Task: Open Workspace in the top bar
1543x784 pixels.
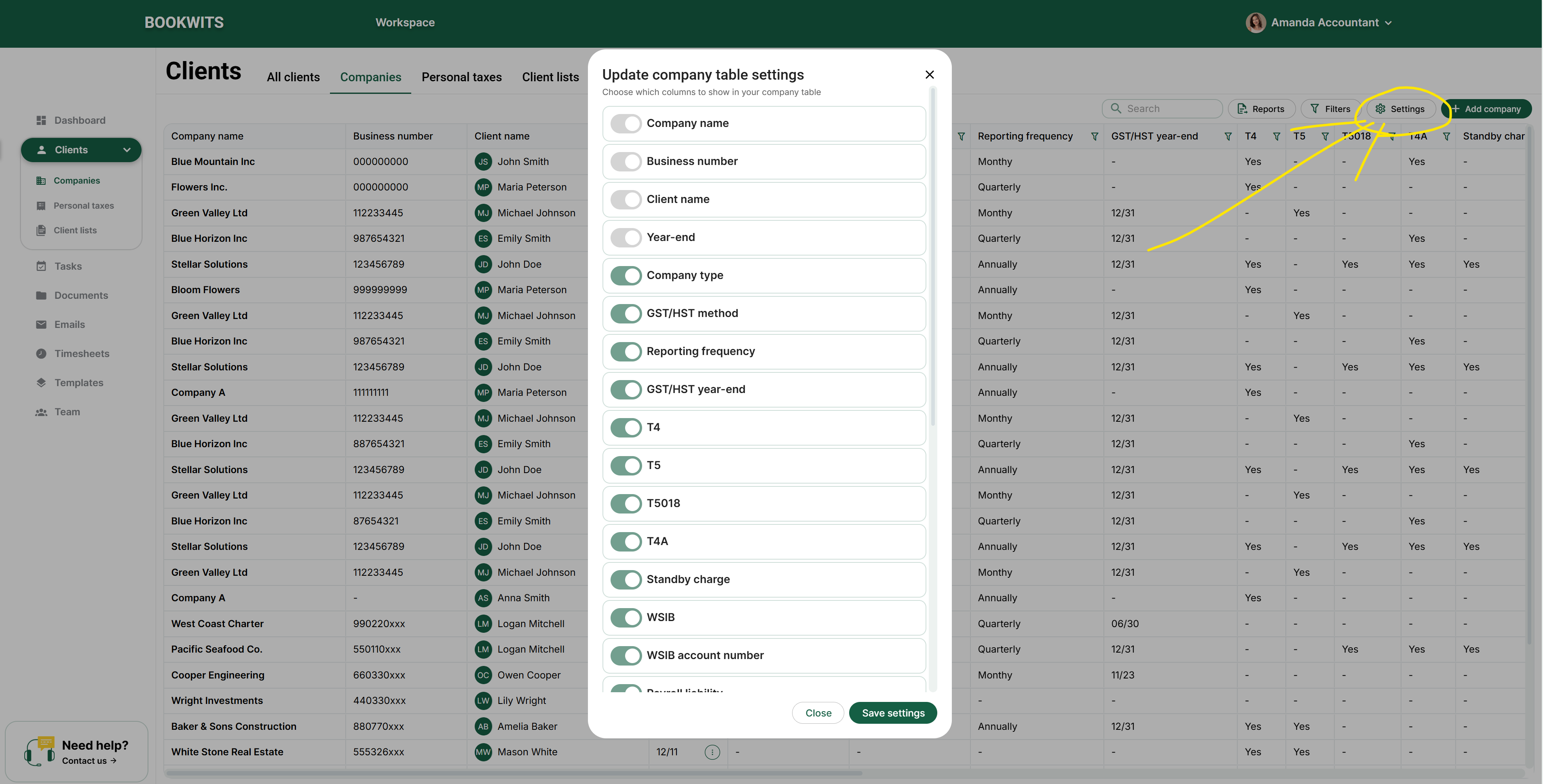Action: click(x=405, y=23)
